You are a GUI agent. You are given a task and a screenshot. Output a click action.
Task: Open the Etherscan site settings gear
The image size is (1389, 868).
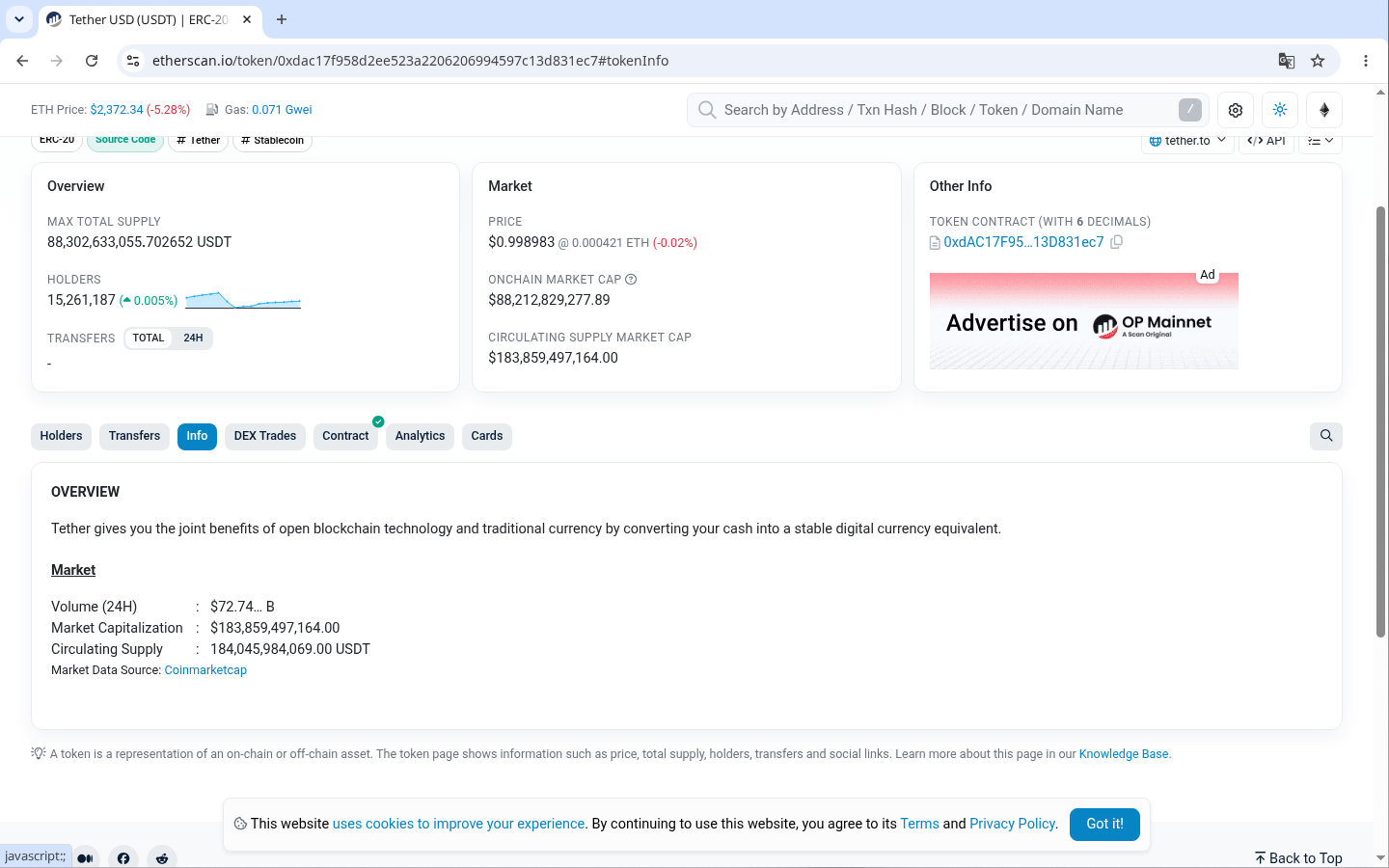point(1236,110)
